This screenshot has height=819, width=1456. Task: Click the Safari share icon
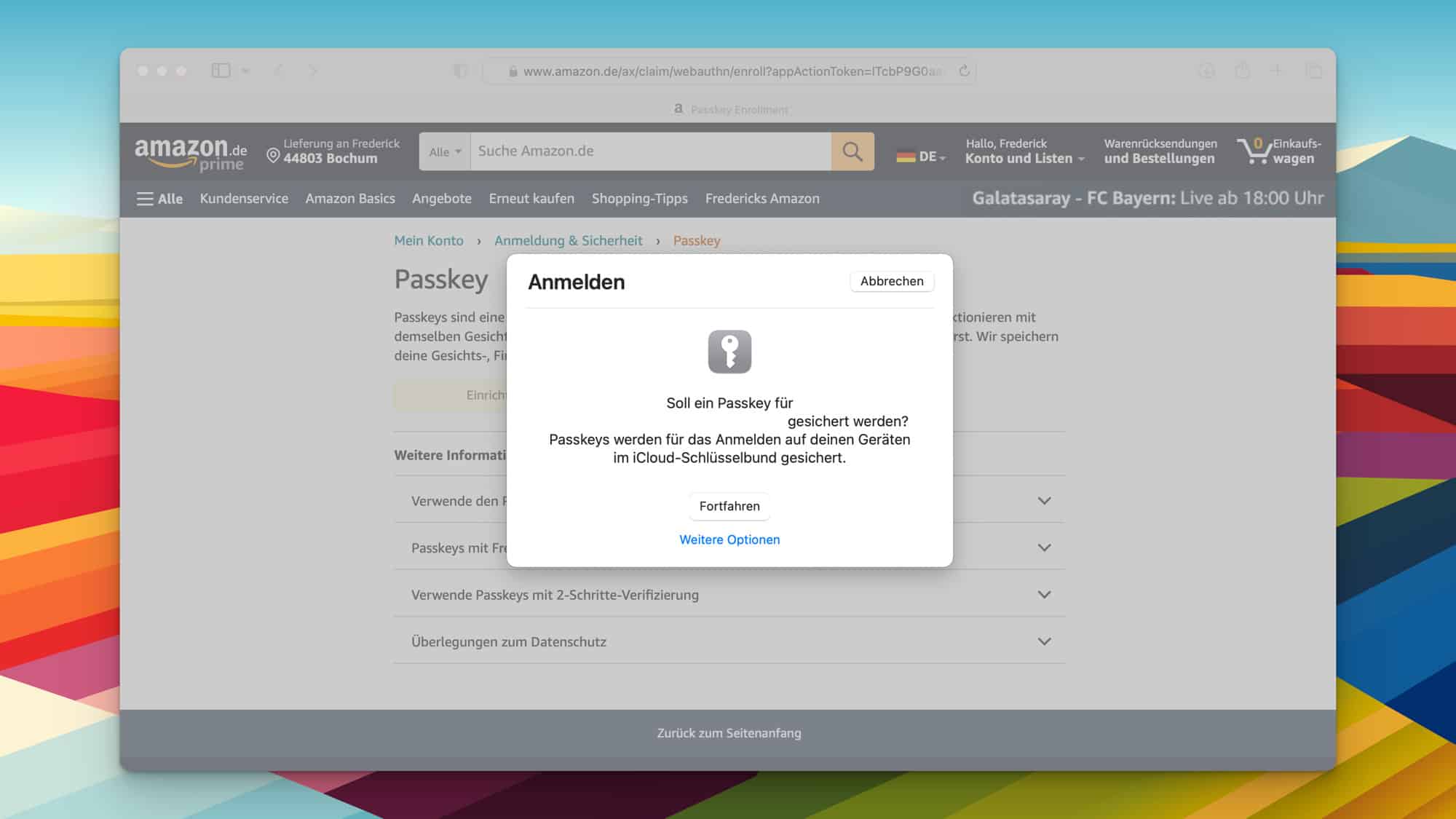1242,71
